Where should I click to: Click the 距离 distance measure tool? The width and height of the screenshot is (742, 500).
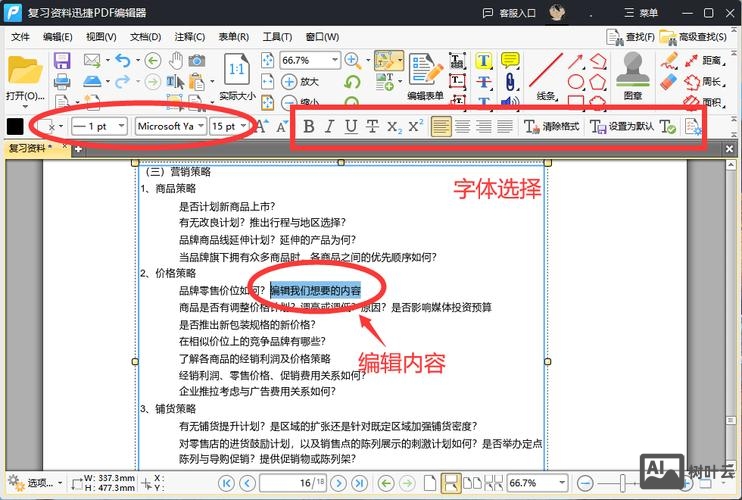704,61
